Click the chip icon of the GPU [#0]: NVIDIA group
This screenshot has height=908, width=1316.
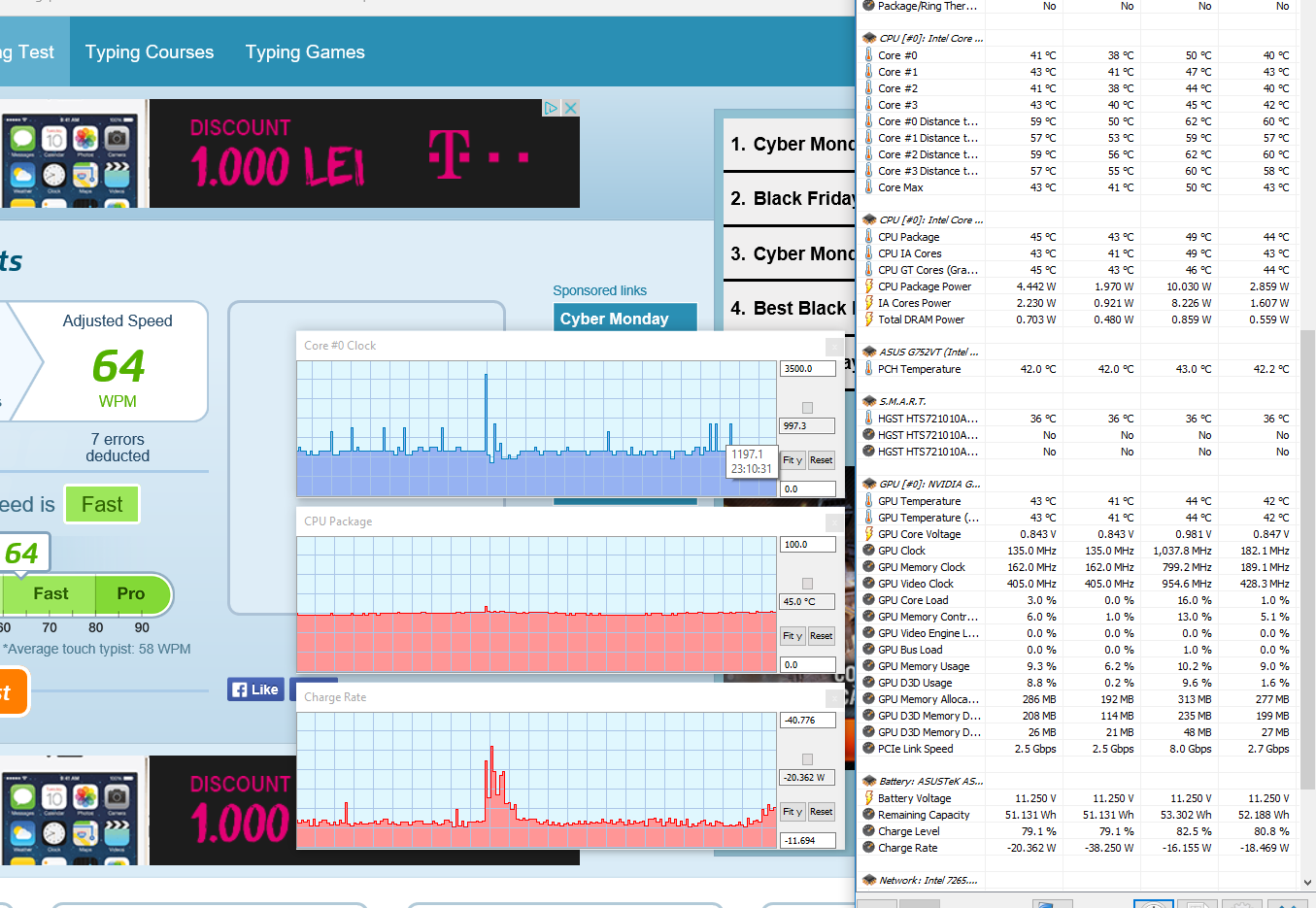click(869, 484)
